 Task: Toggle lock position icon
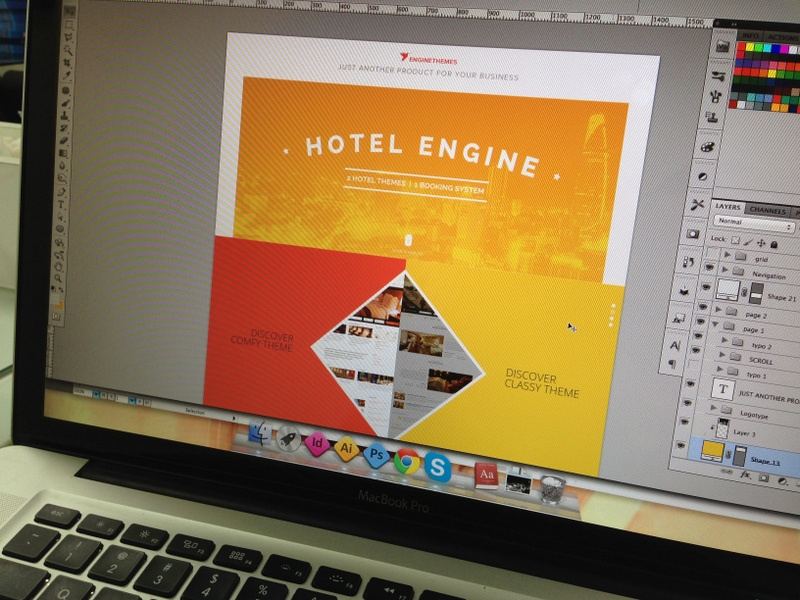pos(761,243)
